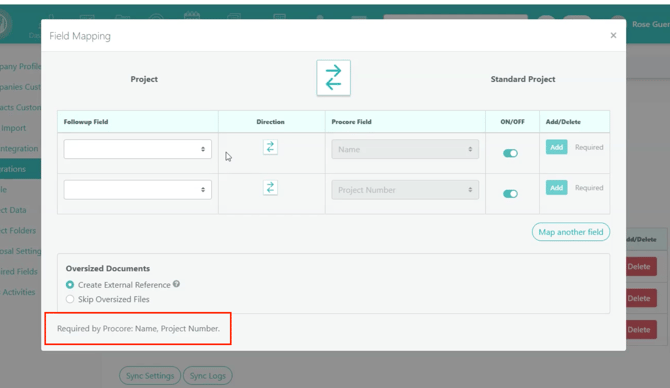
Task: Open Company Profile in sidebar
Action: click(21, 66)
